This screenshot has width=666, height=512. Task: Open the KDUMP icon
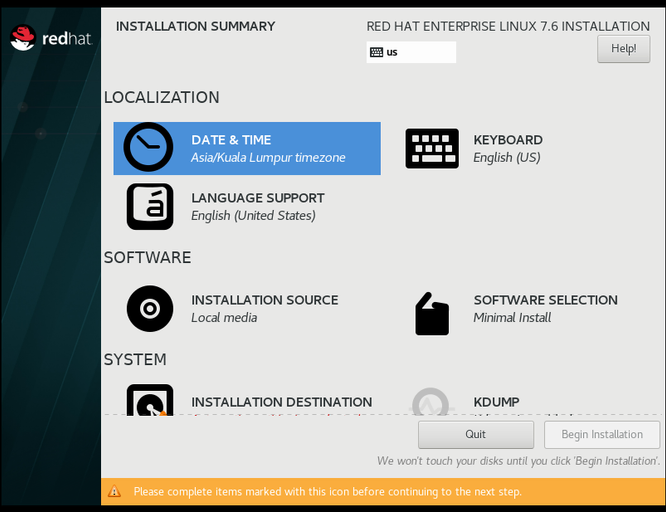[431, 402]
